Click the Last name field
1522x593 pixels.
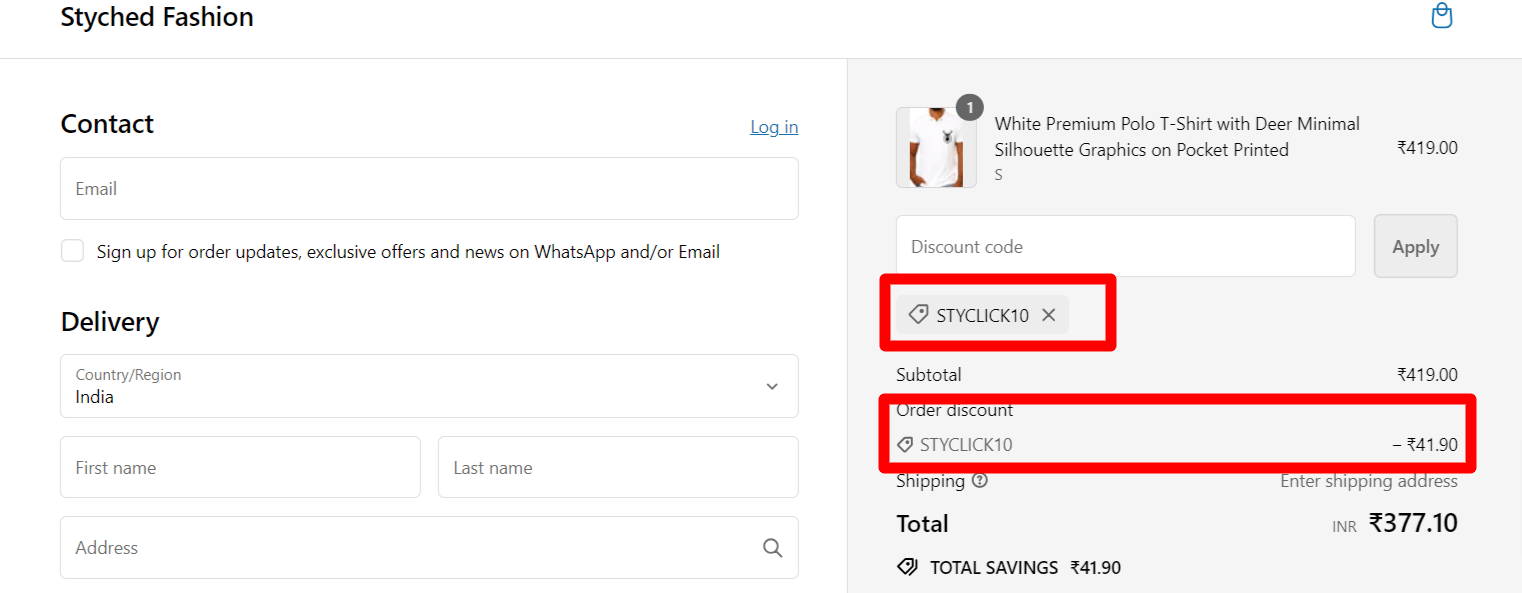[x=617, y=467]
